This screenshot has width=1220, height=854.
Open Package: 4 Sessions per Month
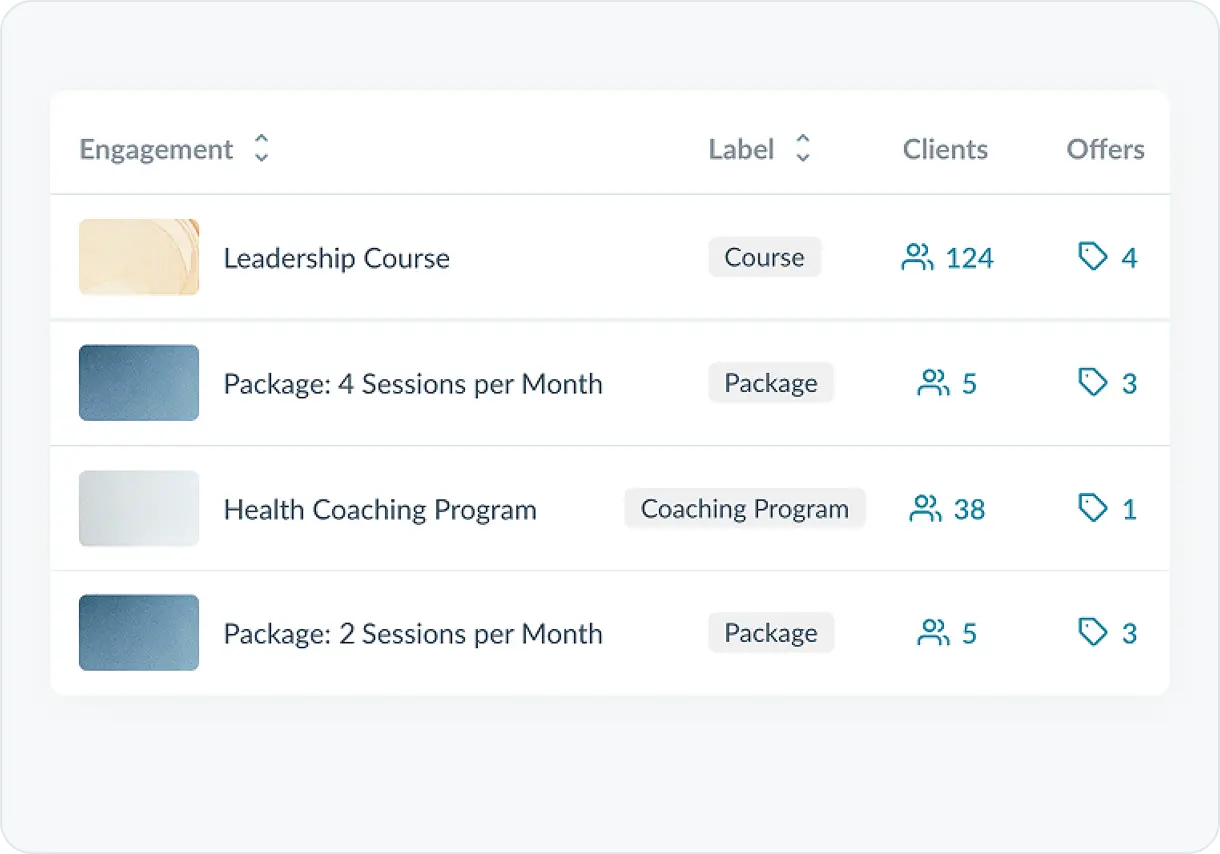pos(412,384)
